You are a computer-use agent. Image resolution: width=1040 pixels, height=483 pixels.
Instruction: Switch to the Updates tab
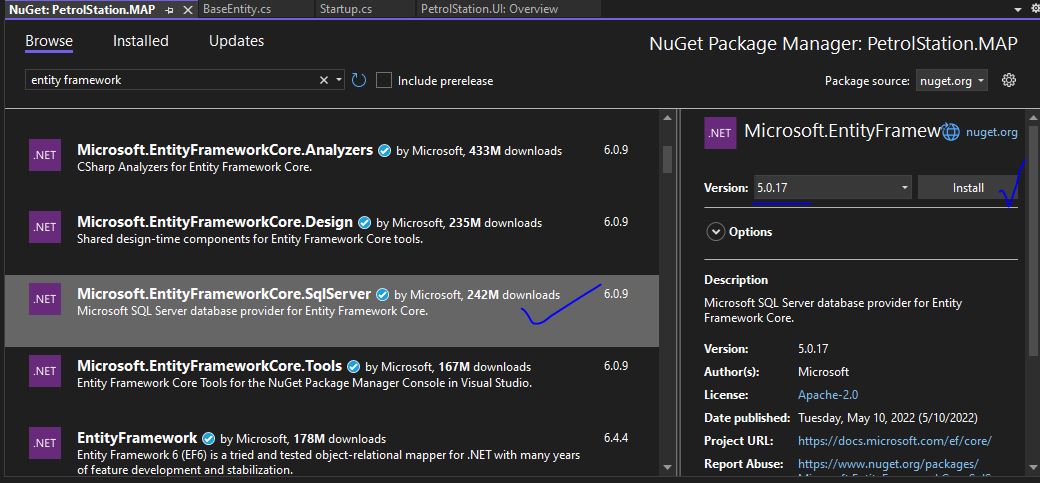coord(236,41)
